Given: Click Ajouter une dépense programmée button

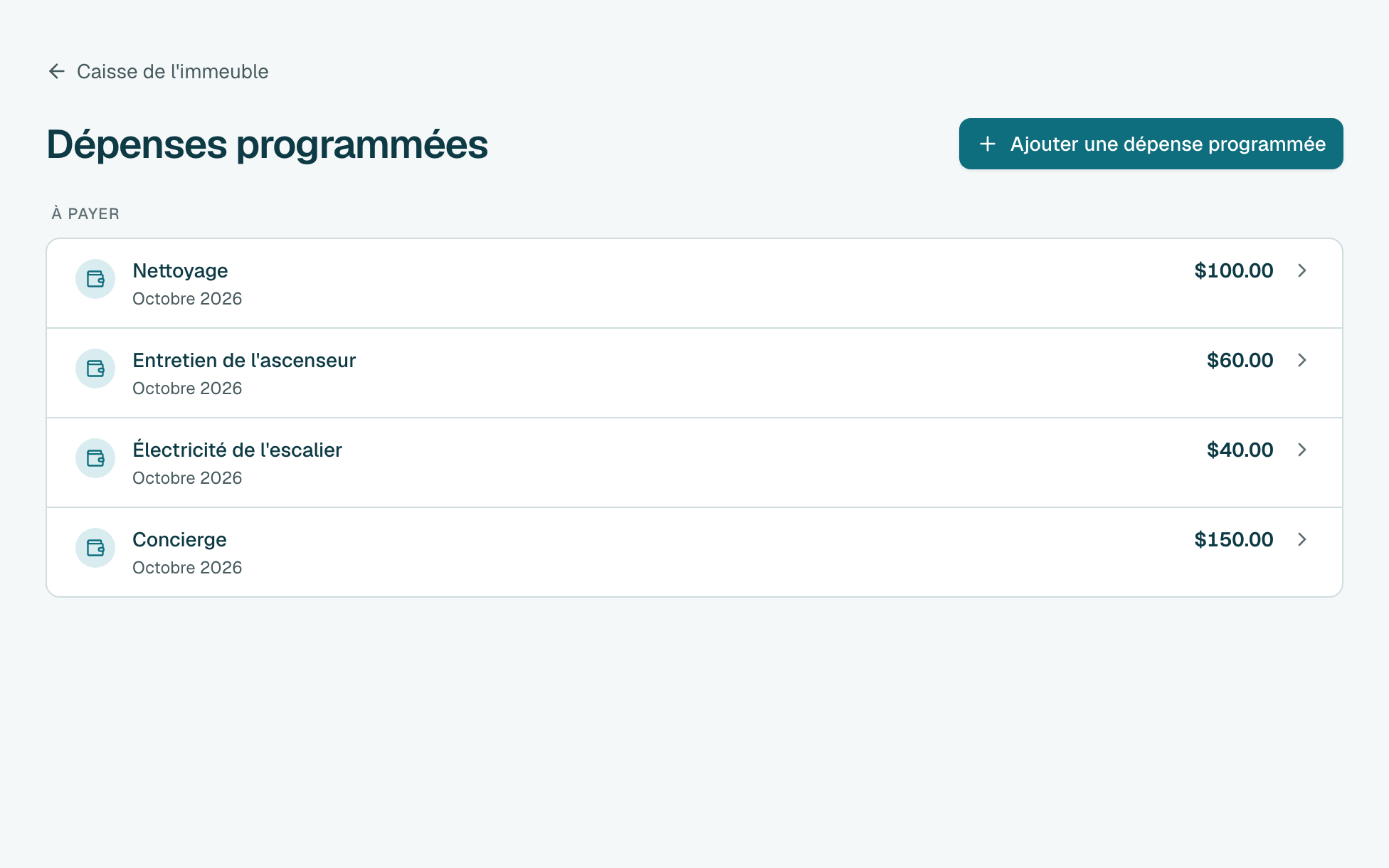Looking at the screenshot, I should 1151,144.
